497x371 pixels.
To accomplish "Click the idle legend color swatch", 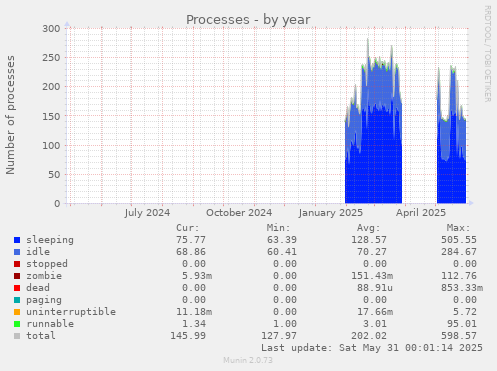I will point(17,252).
